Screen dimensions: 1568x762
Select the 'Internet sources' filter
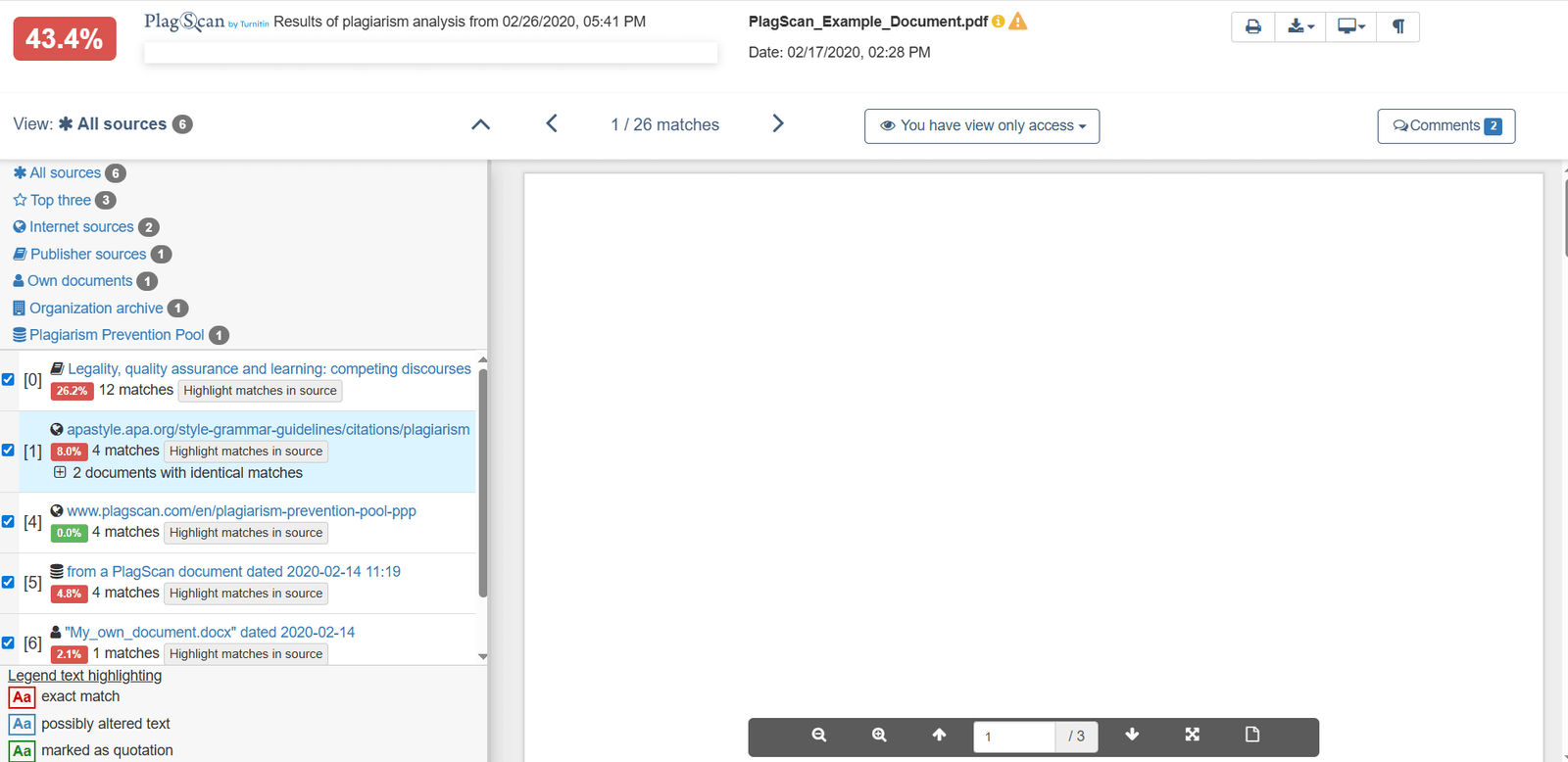point(81,226)
